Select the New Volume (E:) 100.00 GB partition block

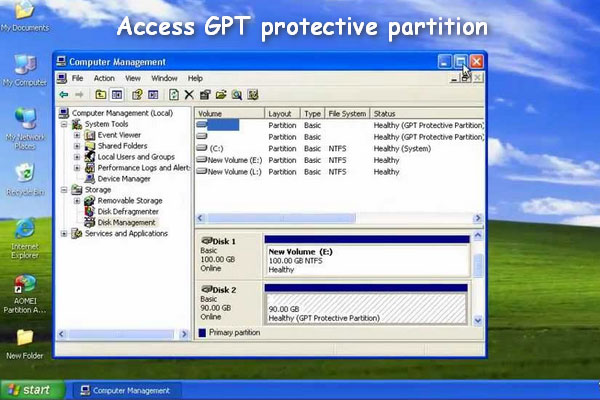coord(367,256)
